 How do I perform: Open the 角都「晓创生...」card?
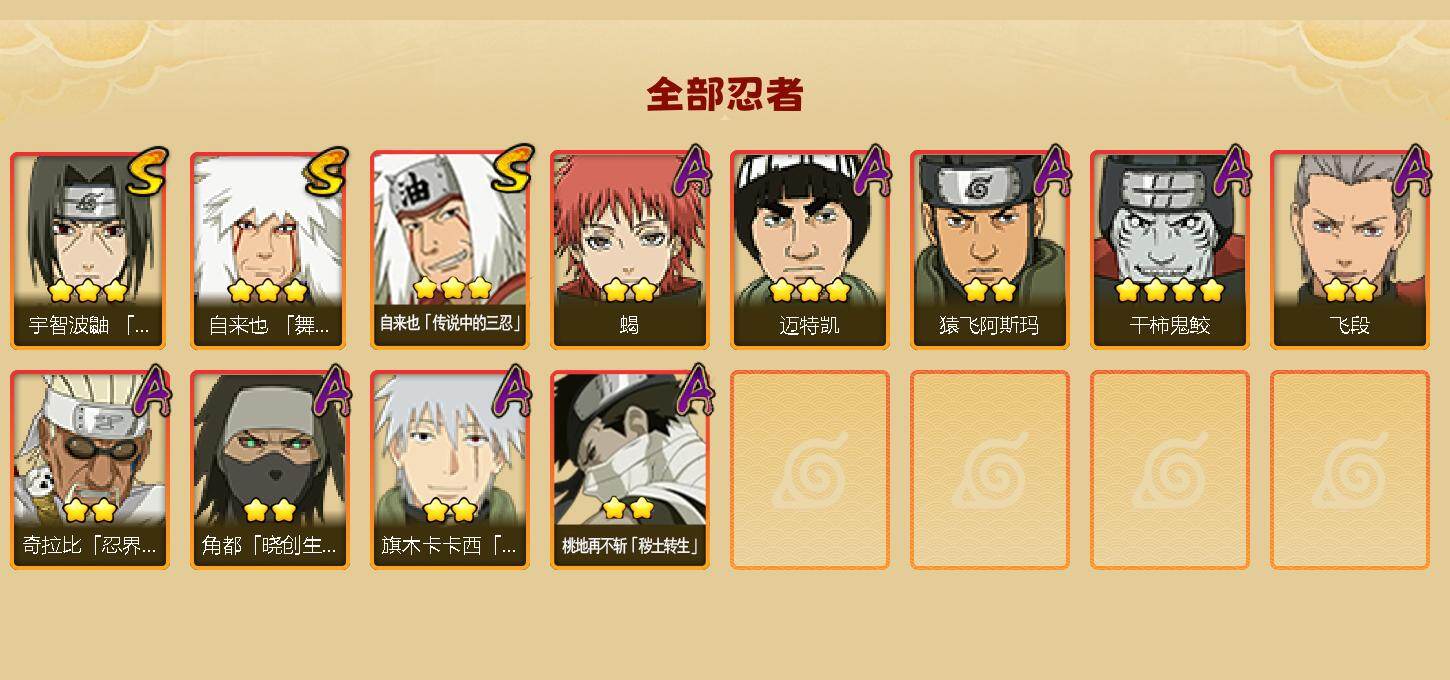[270, 470]
